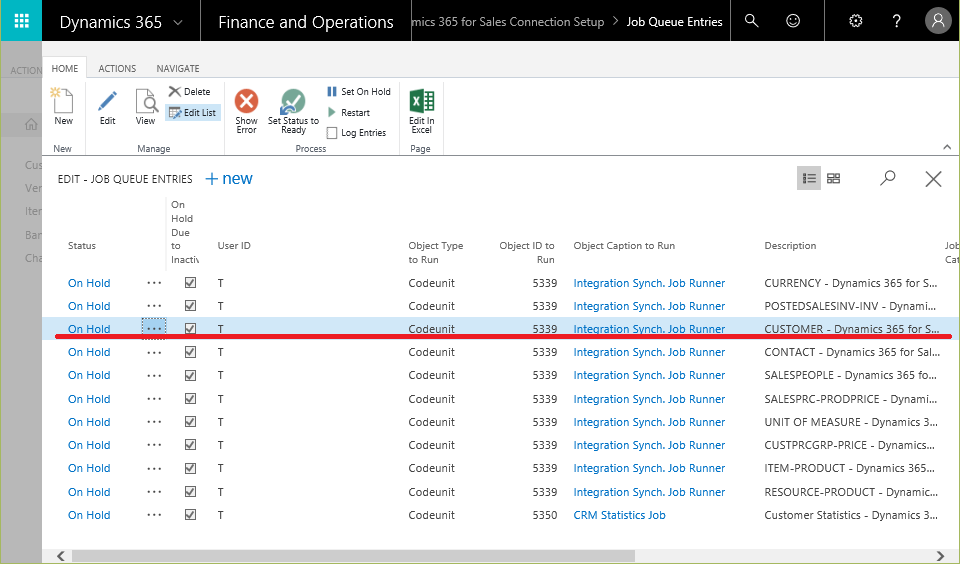Sort by the Description column header
This screenshot has width=960, height=564.
790,246
